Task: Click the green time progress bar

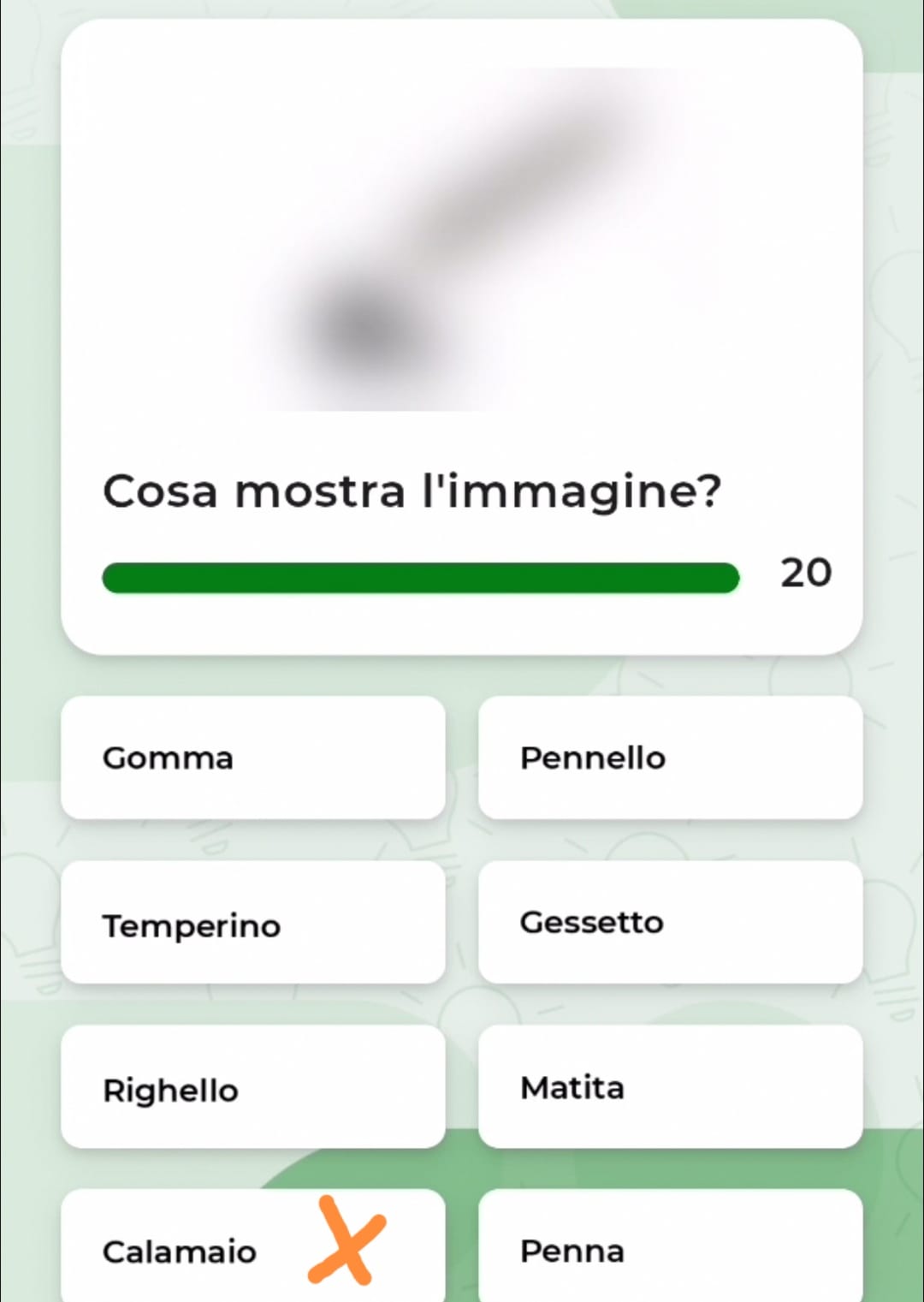Action: tap(419, 578)
